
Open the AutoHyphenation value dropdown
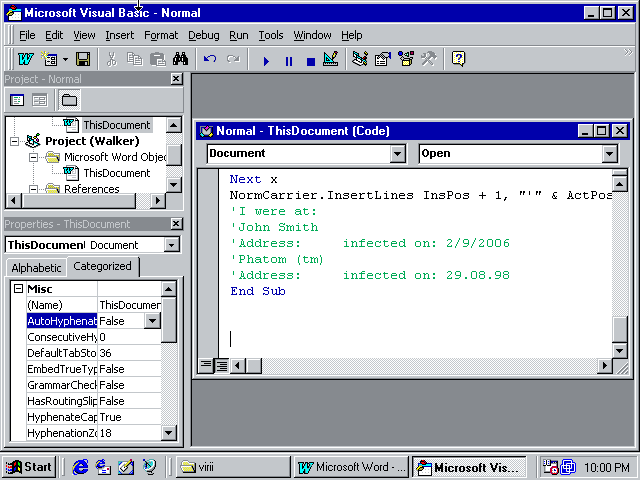(152, 321)
